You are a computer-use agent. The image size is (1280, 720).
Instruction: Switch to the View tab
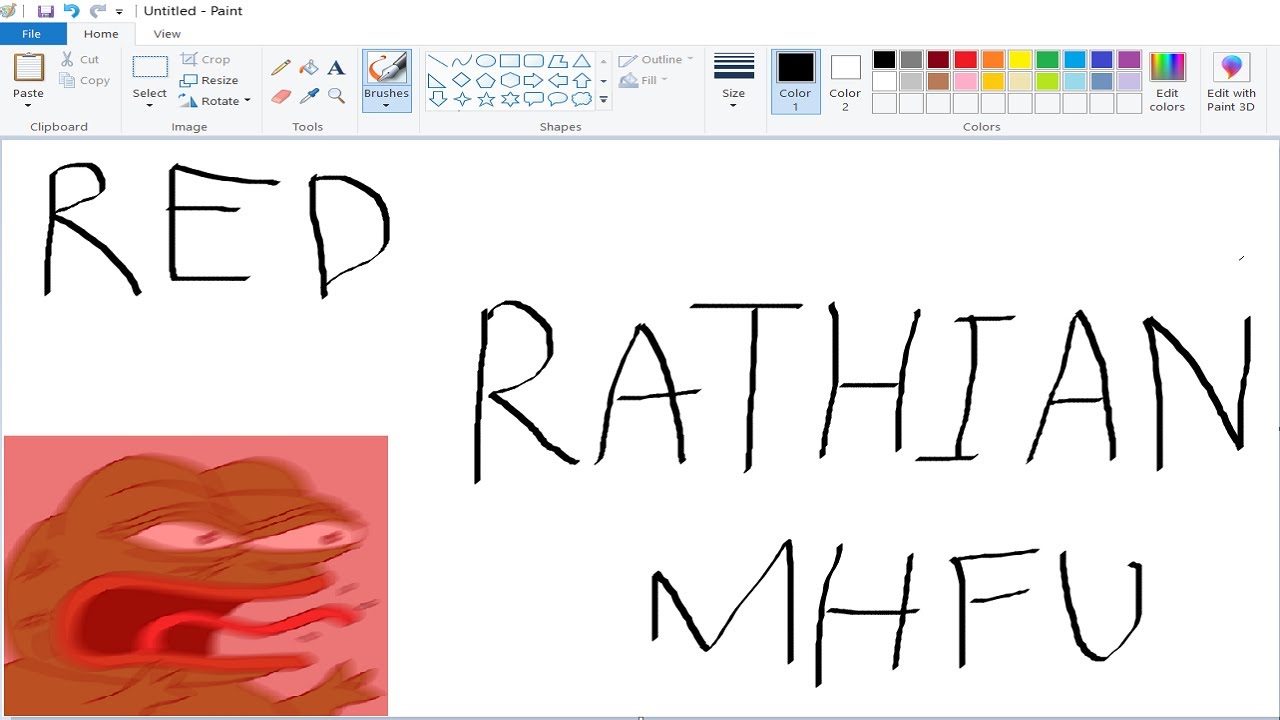167,34
